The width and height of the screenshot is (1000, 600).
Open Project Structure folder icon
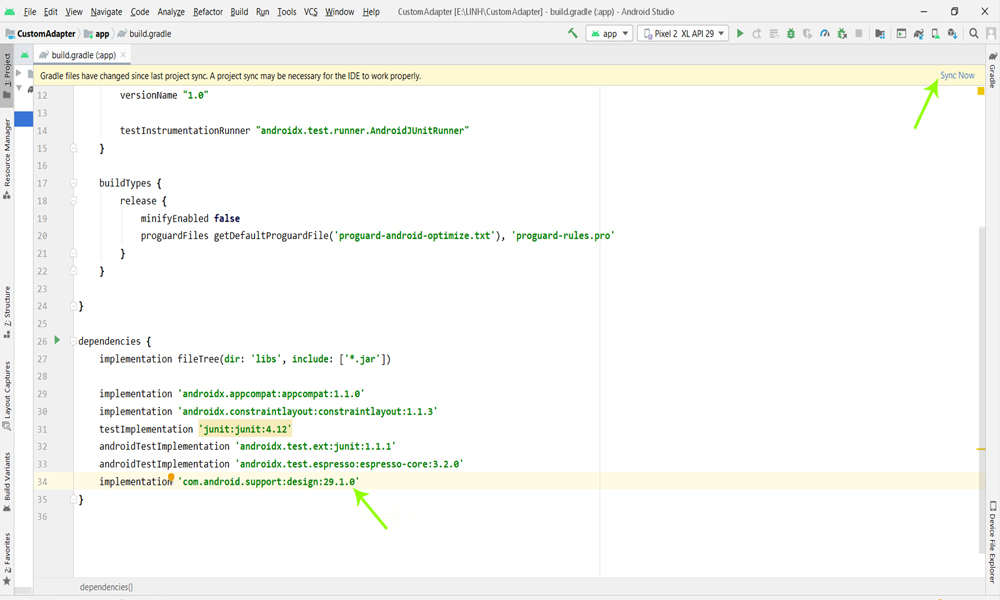880,34
